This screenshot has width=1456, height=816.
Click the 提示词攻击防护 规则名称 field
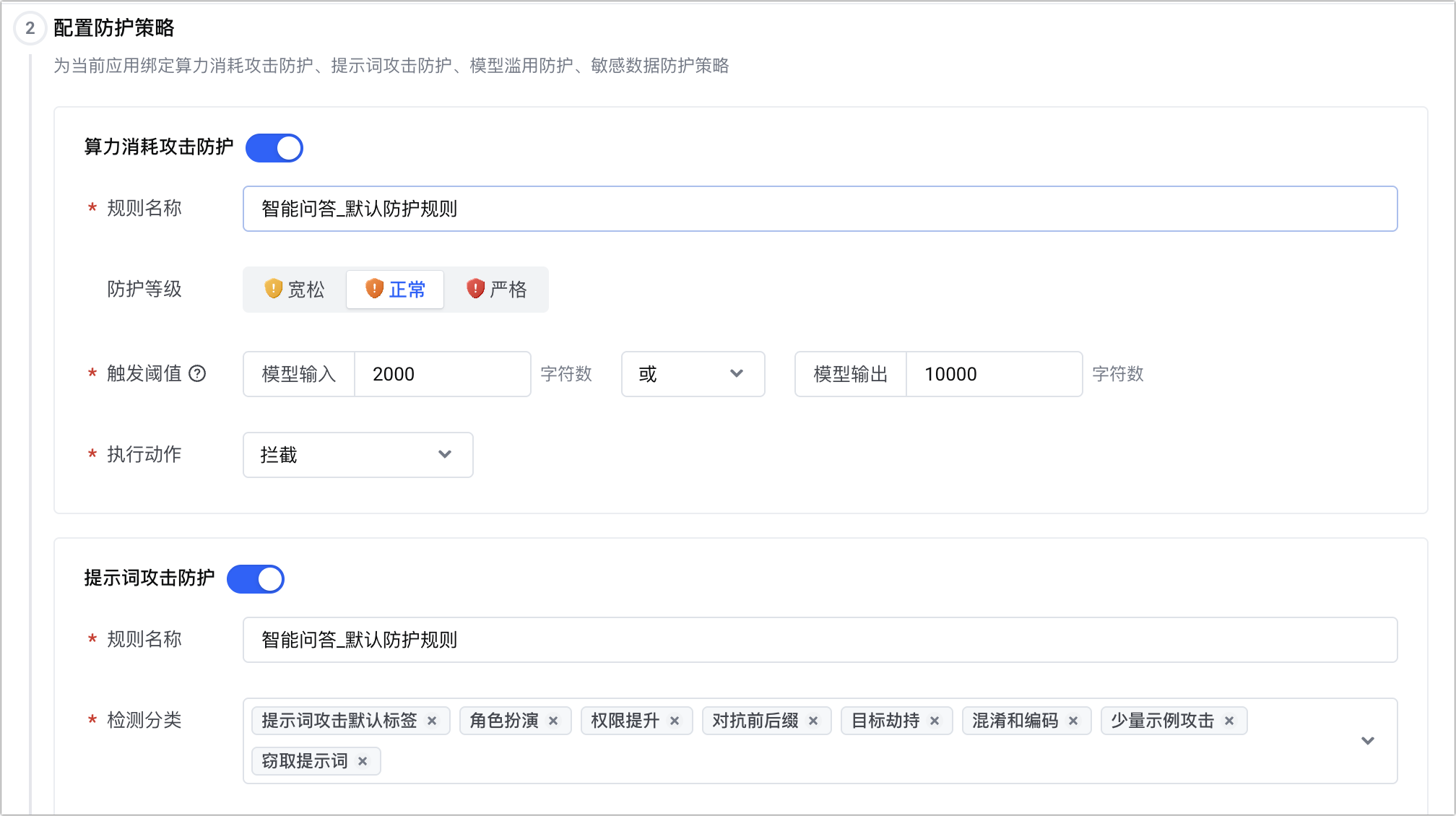[820, 640]
